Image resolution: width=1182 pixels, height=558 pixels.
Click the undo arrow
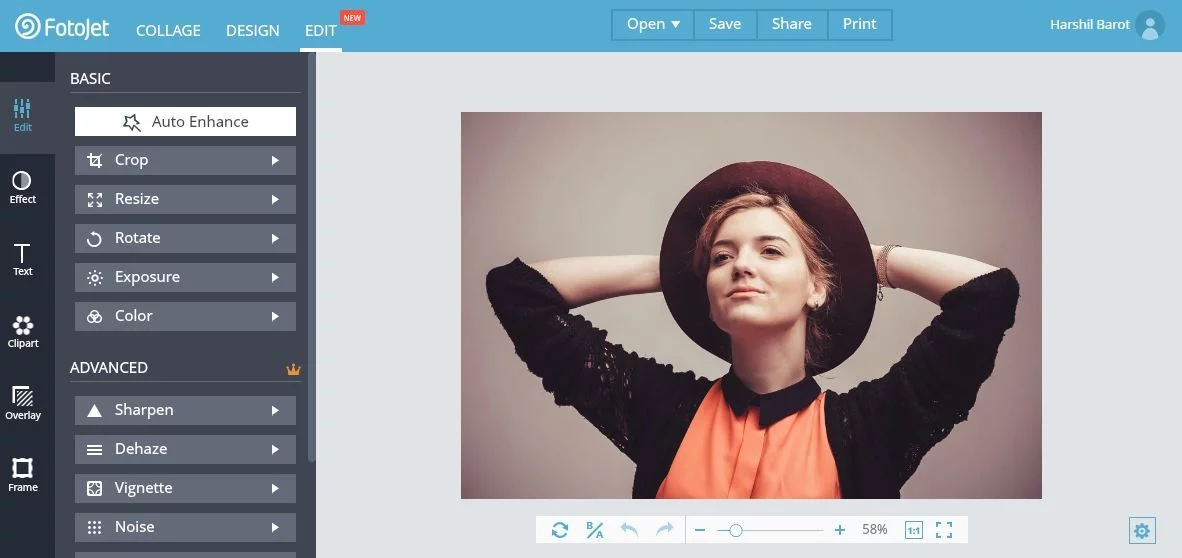[x=629, y=529]
